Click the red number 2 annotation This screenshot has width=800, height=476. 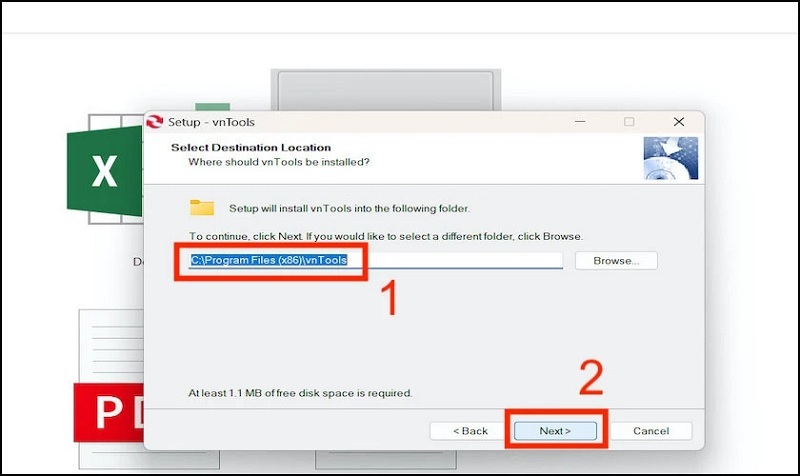(592, 378)
